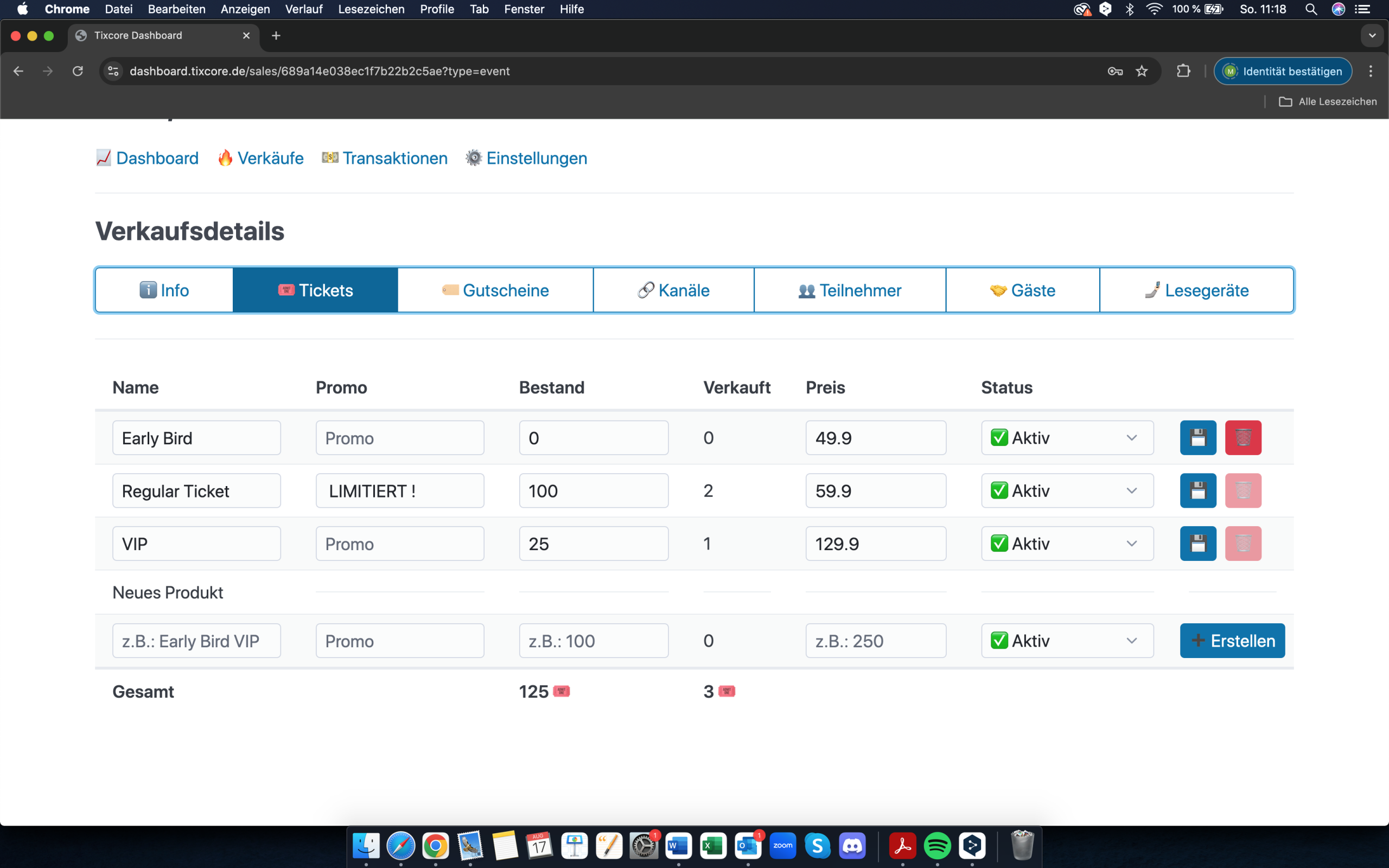This screenshot has width=1389, height=868.
Task: Focus the new product name field
Action: (x=196, y=641)
